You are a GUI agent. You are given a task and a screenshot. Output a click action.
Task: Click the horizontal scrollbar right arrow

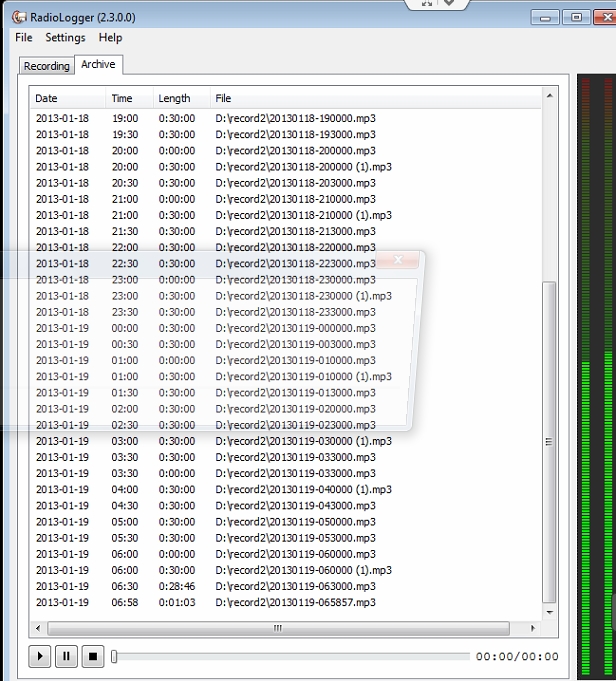533,628
